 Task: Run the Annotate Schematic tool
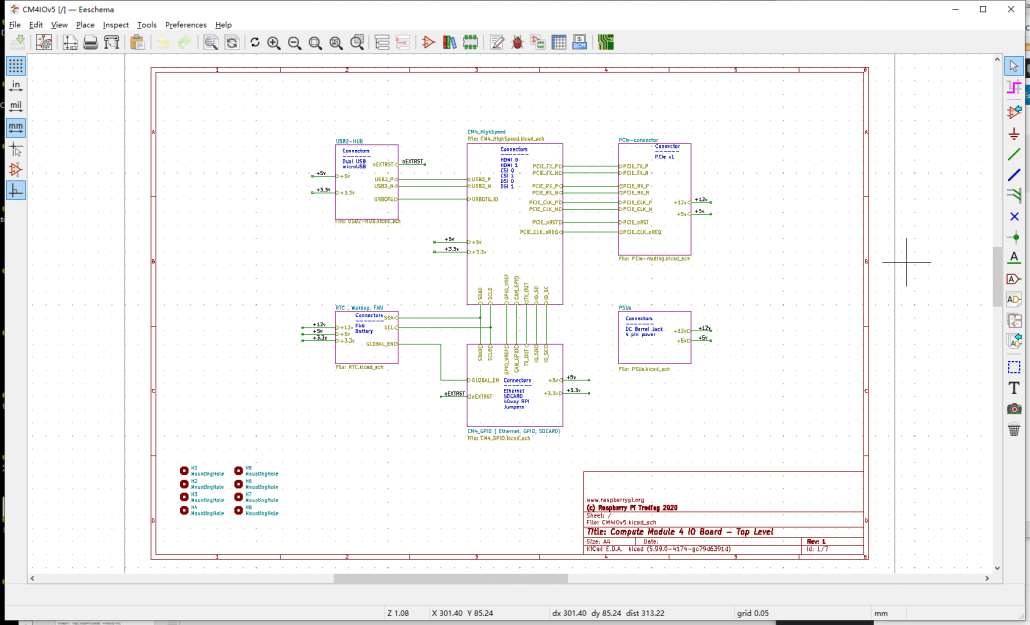tap(496, 42)
